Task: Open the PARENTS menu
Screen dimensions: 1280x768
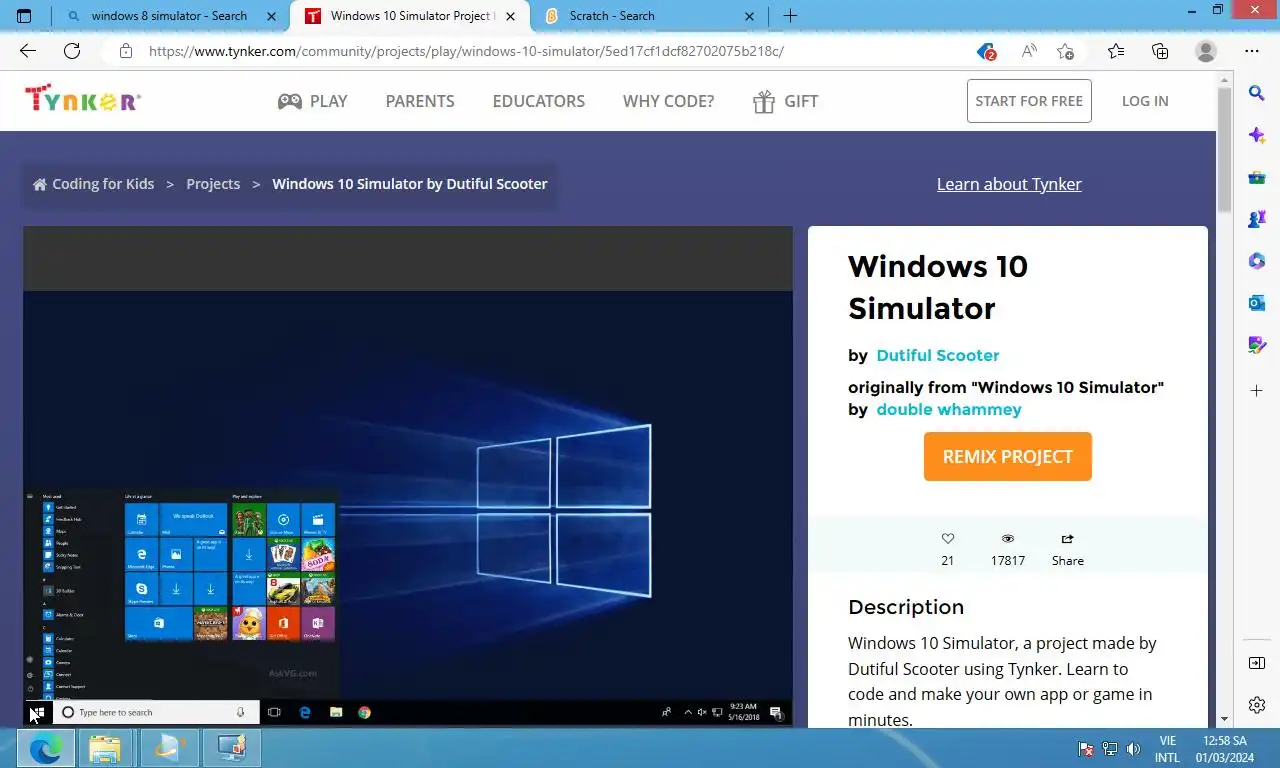Action: pos(420,101)
